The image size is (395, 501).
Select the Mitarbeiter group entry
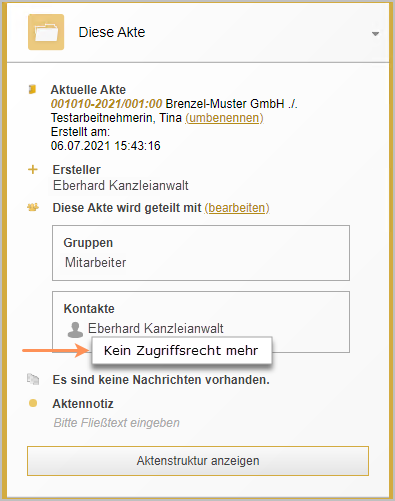pos(95,263)
